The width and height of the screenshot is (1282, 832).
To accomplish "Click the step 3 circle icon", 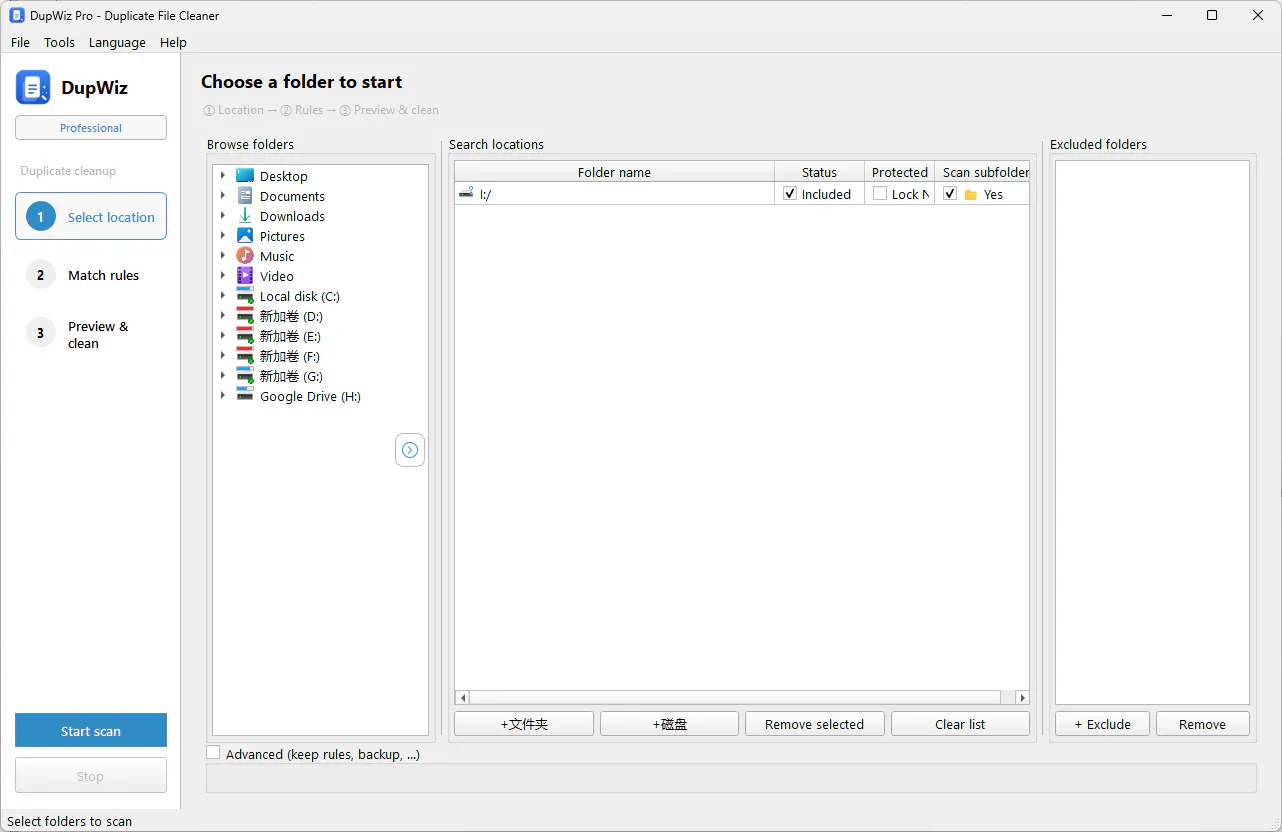I will 41,334.
